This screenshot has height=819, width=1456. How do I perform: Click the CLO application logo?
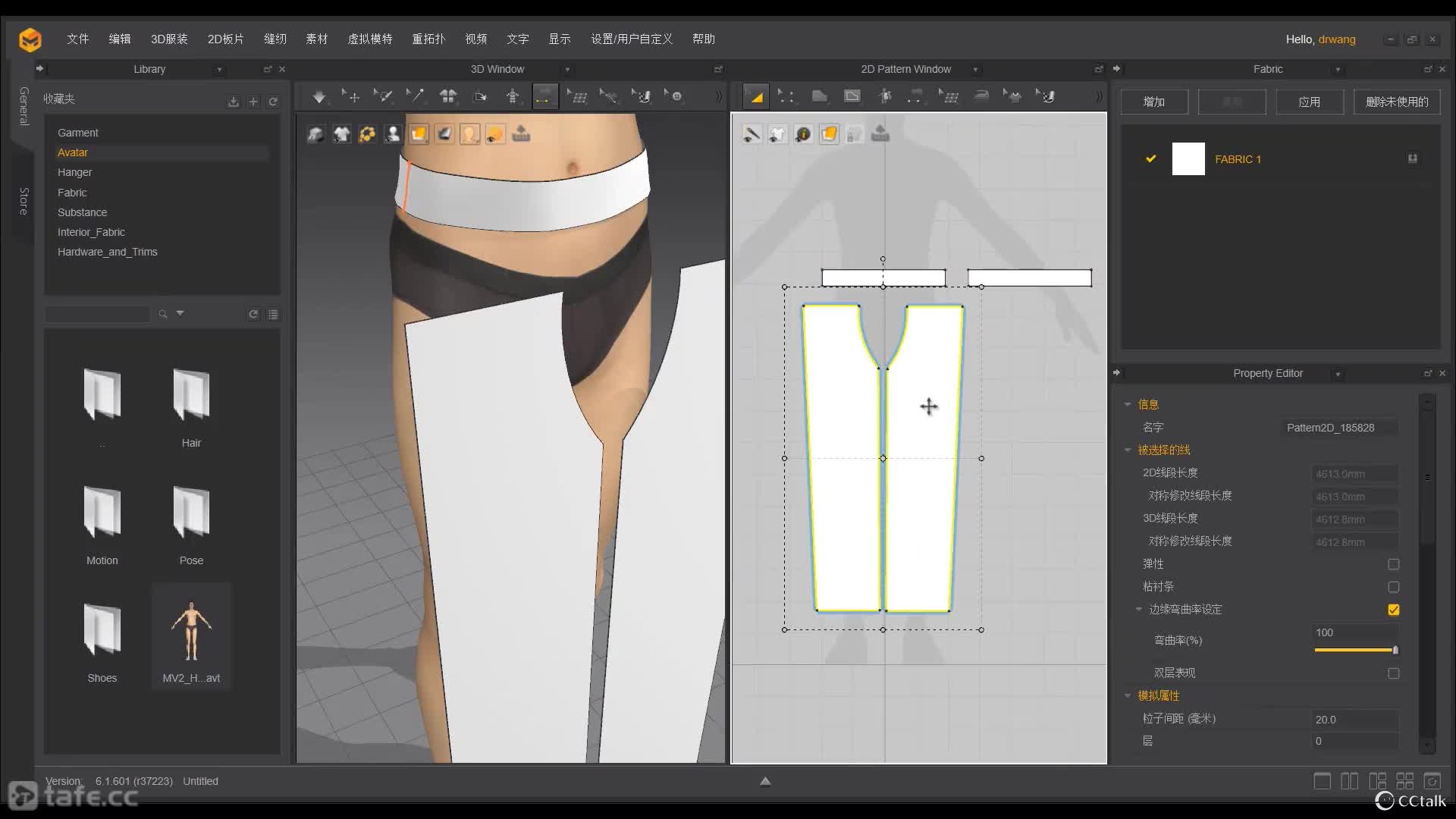coord(30,39)
